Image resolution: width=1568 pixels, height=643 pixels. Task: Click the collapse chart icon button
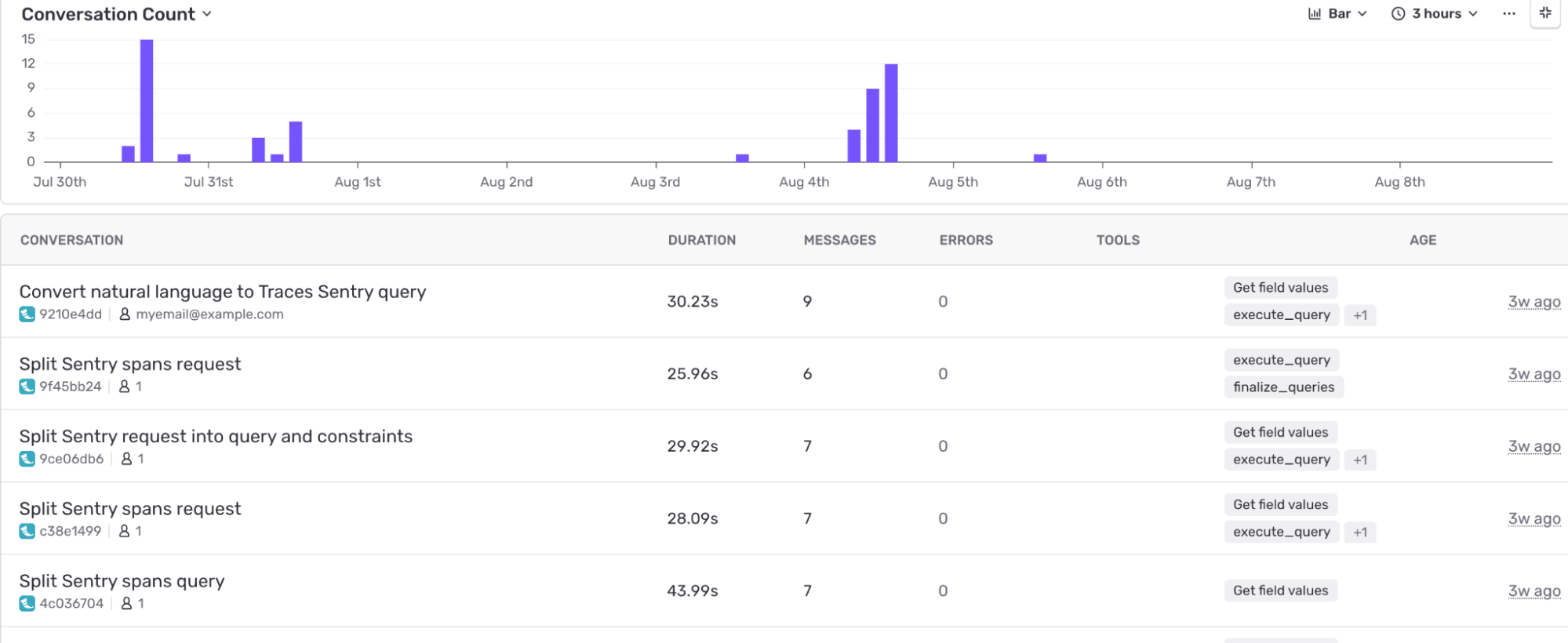(x=1545, y=13)
